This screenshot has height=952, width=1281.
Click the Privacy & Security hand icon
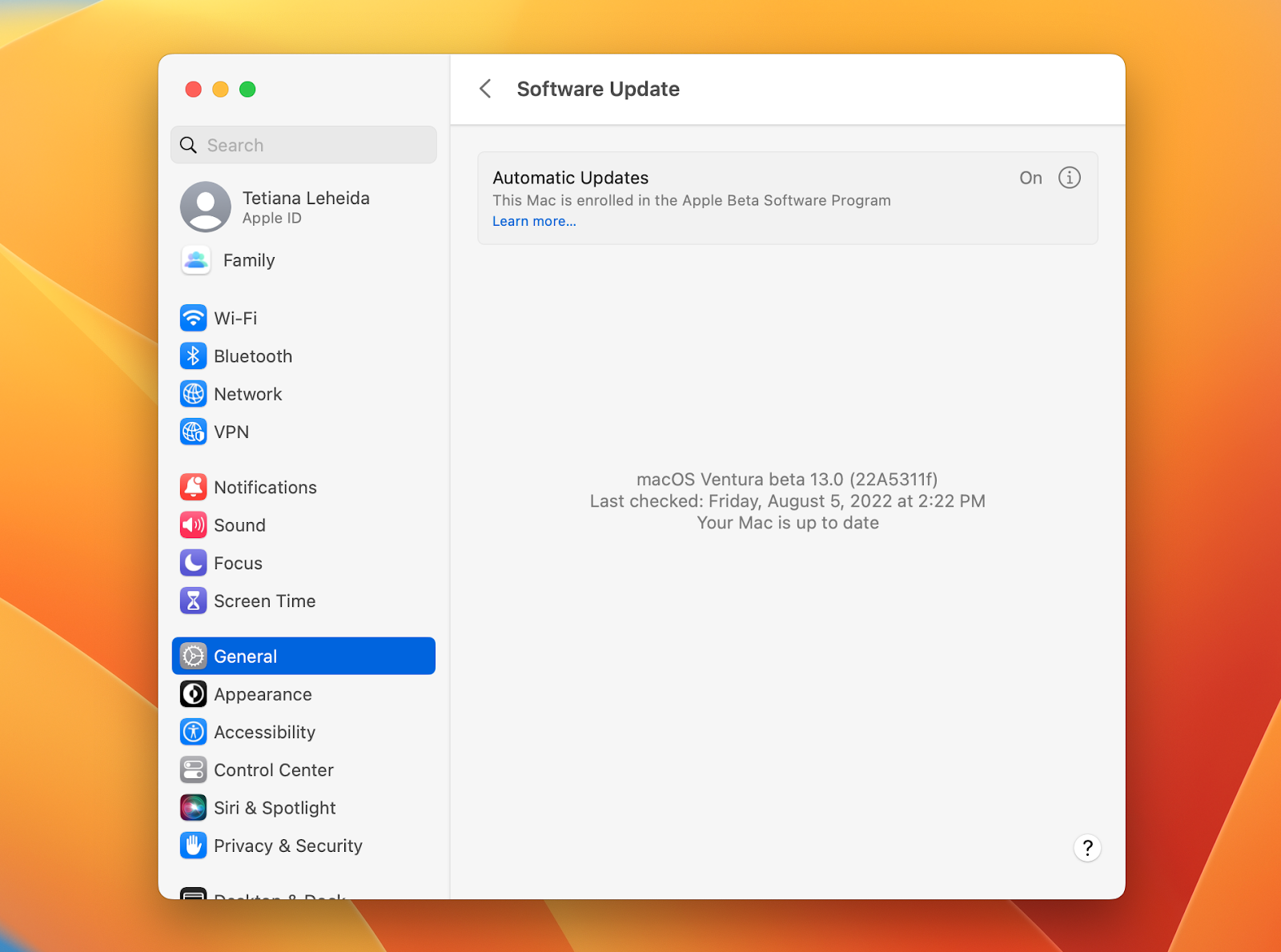pyautogui.click(x=193, y=846)
